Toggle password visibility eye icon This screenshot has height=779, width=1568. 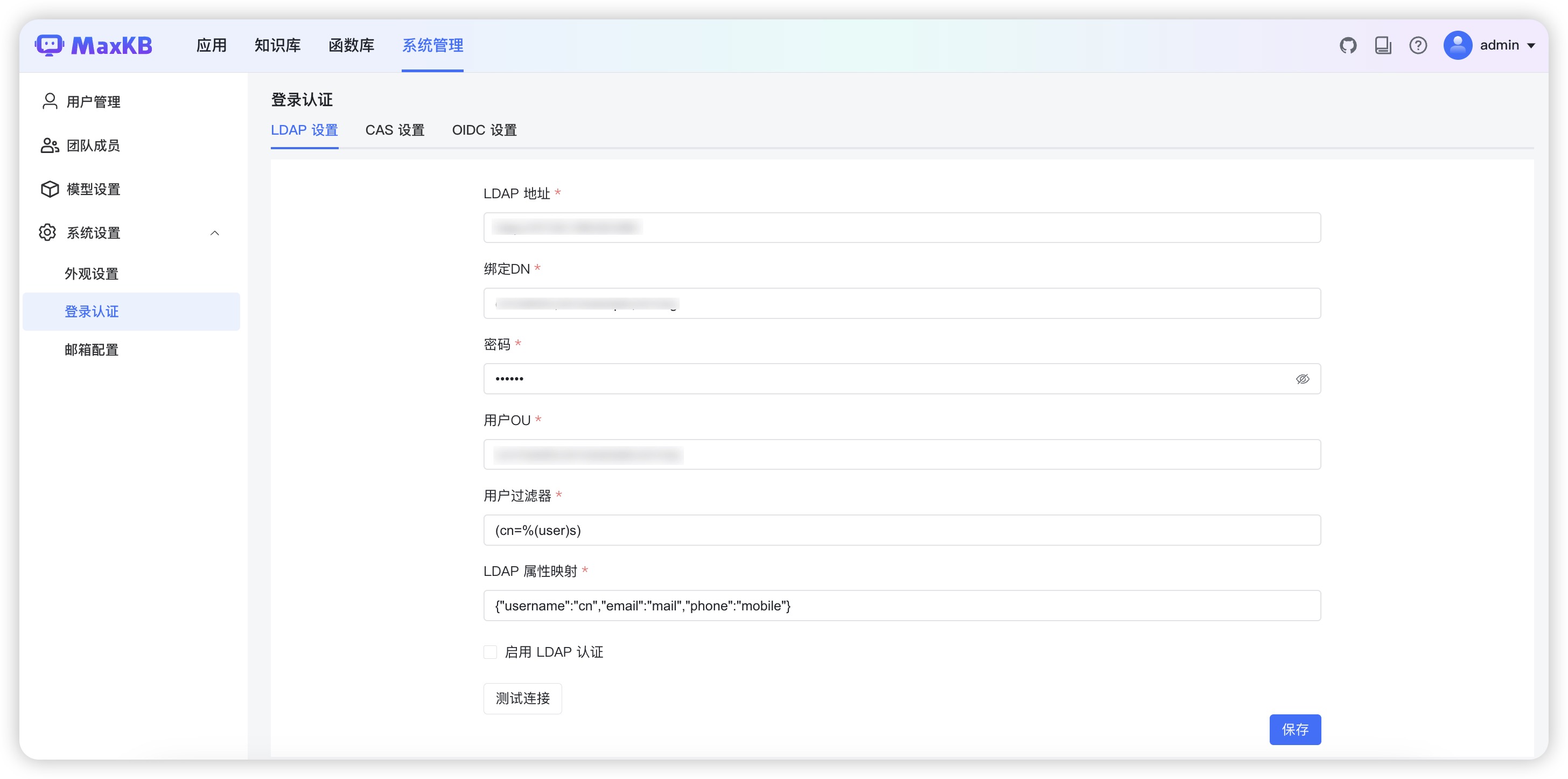click(1302, 379)
